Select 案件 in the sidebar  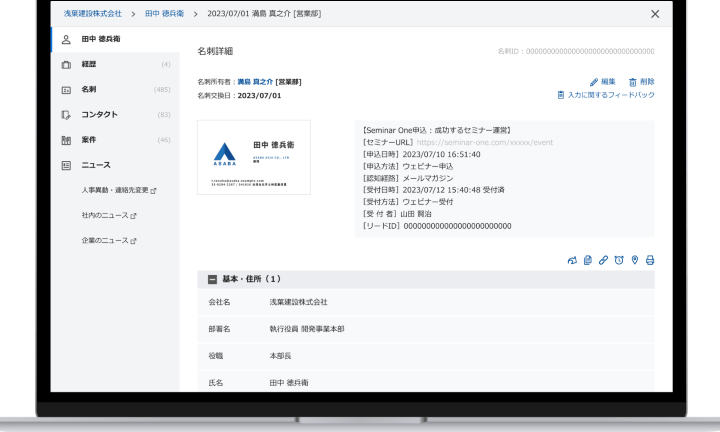[x=89, y=140]
